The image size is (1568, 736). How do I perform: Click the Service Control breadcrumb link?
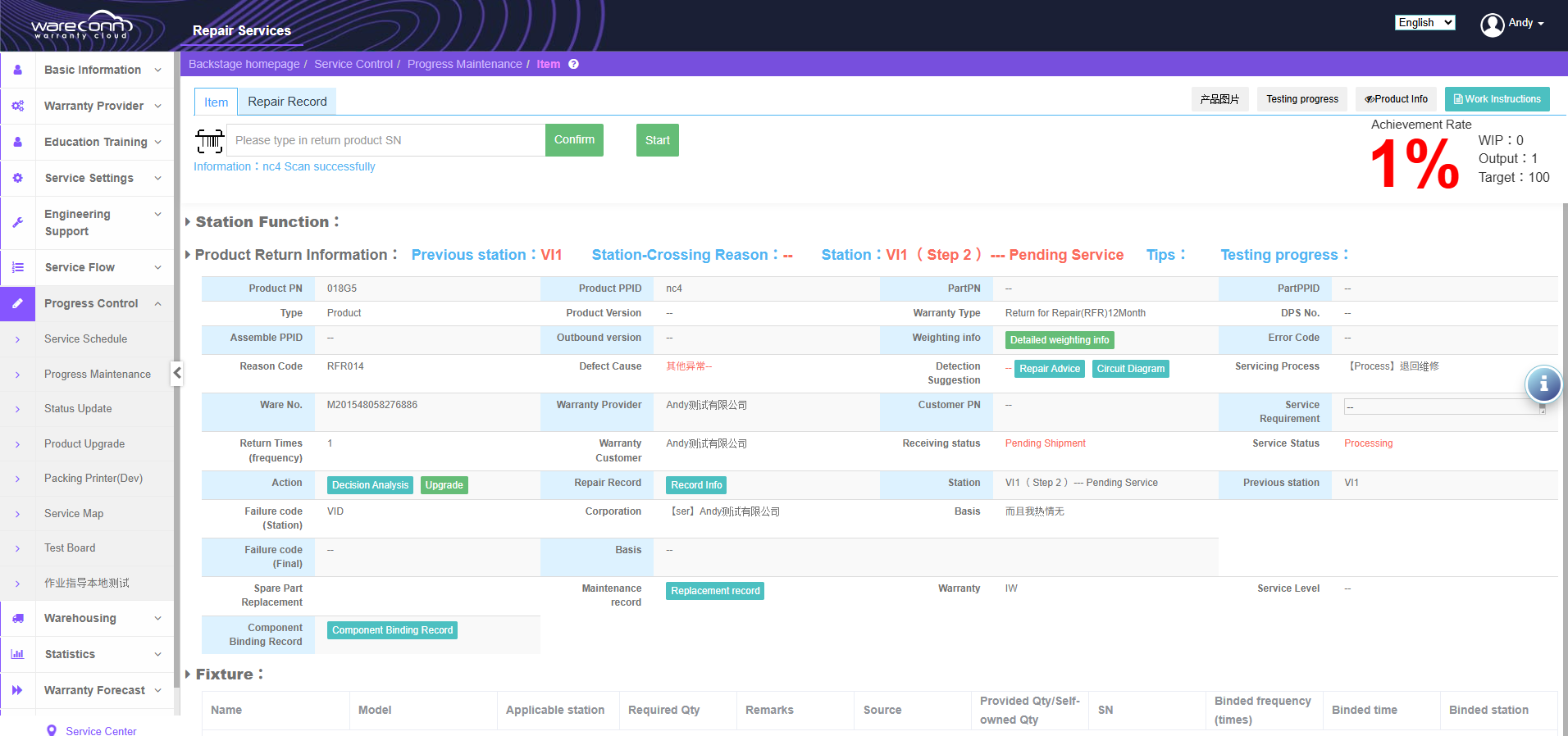[353, 64]
